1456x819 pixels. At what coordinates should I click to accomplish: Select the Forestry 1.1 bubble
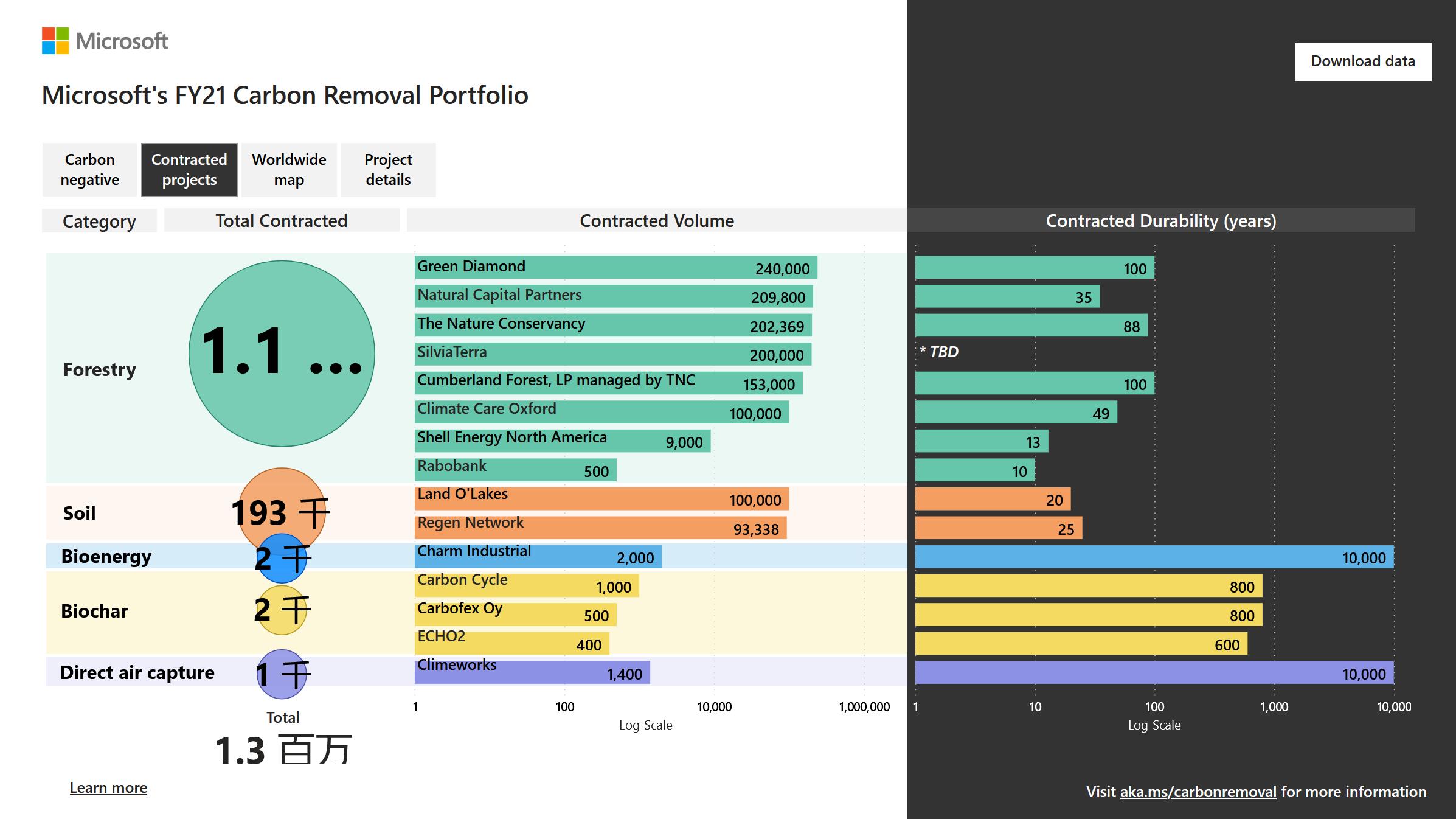coord(282,354)
